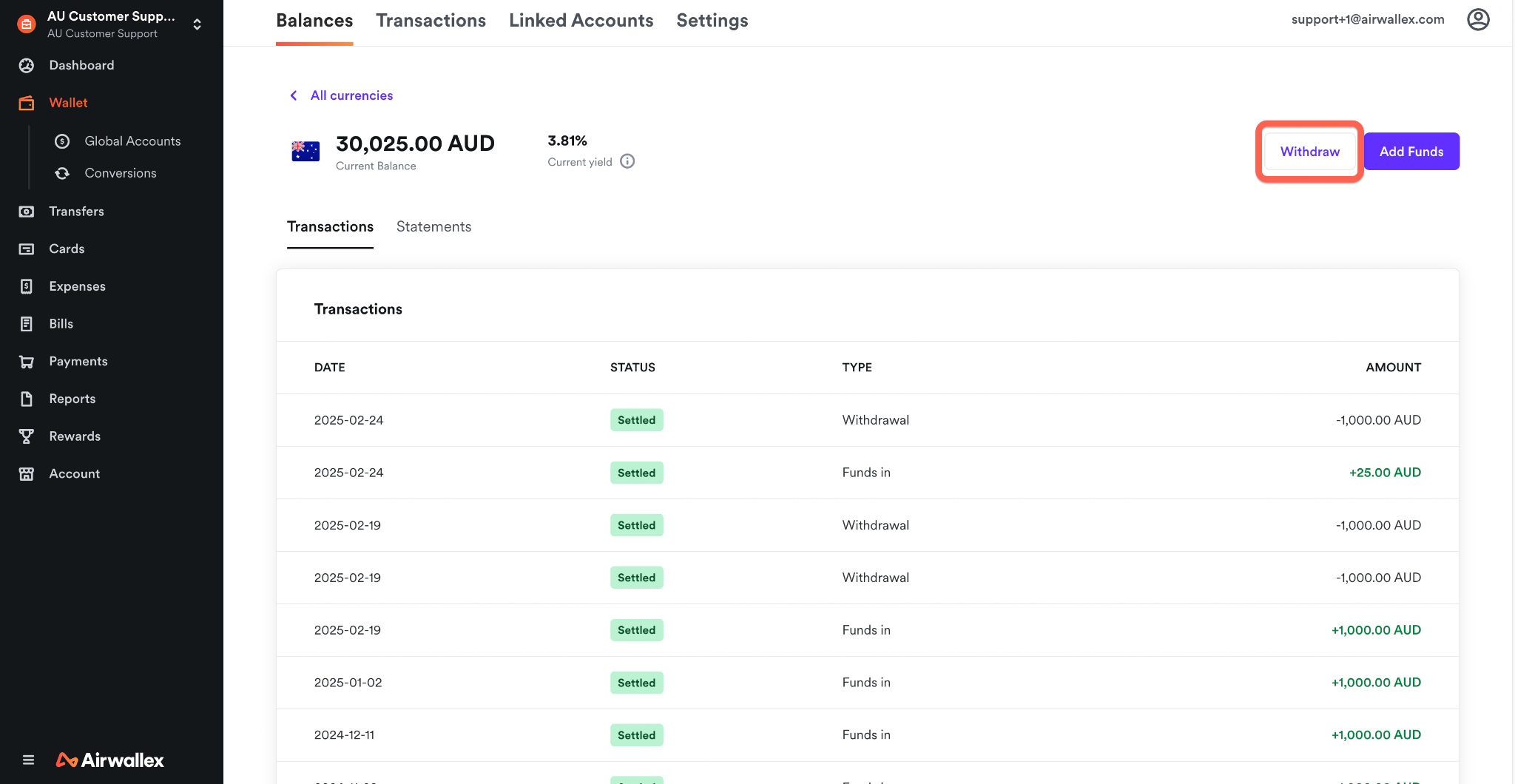Click the 3.81% current yield value
Viewport: 1515px width, 784px height.
click(567, 141)
